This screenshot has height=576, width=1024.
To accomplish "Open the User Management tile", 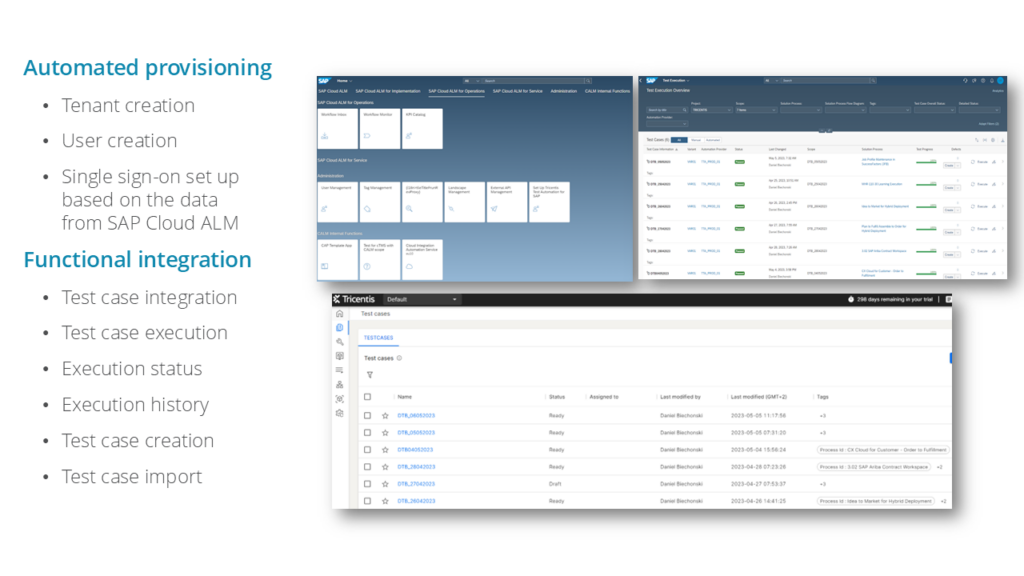I will (337, 201).
